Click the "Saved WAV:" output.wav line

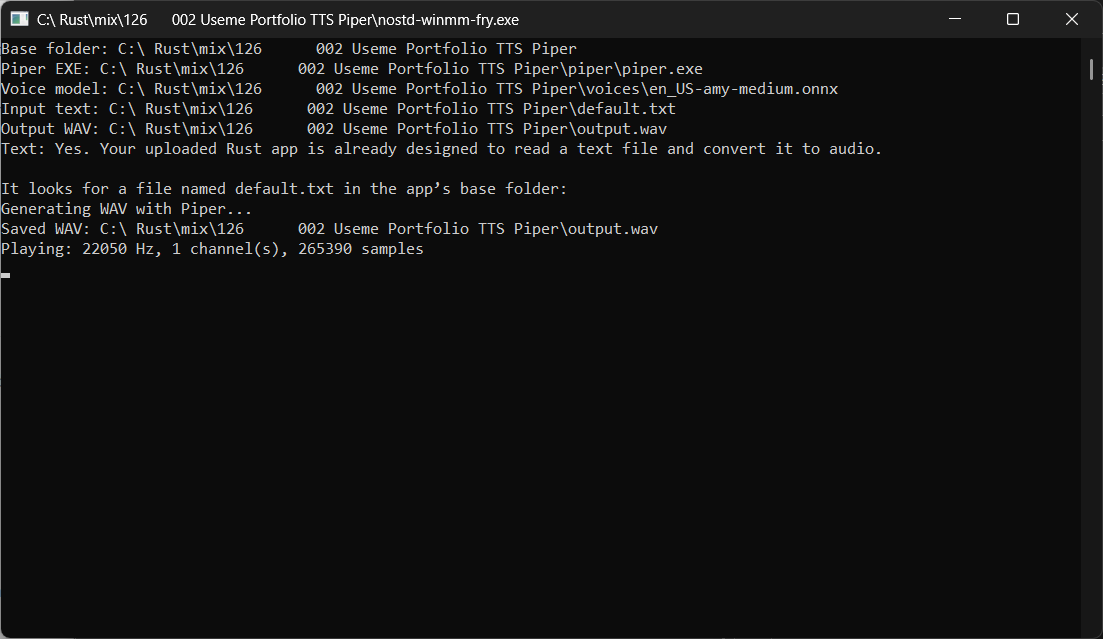[x=329, y=229]
